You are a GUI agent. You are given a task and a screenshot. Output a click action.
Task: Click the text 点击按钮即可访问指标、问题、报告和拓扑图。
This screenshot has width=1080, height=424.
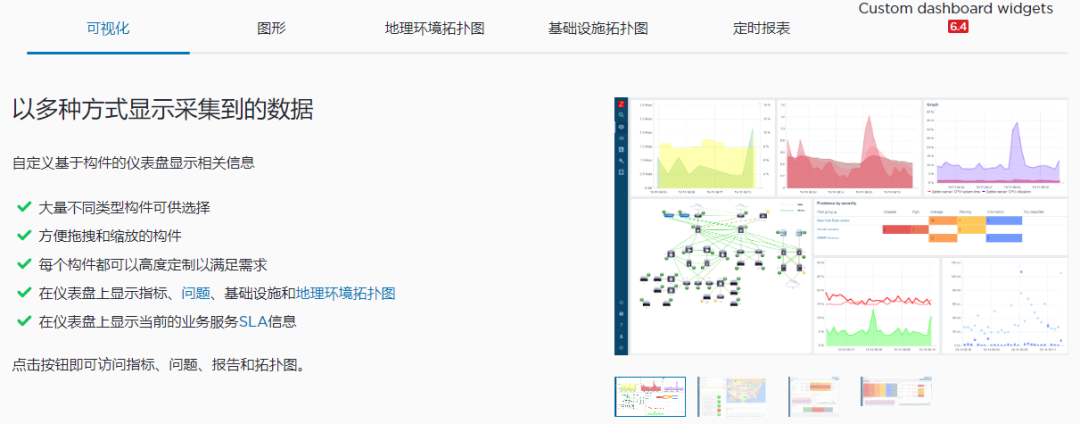click(158, 365)
